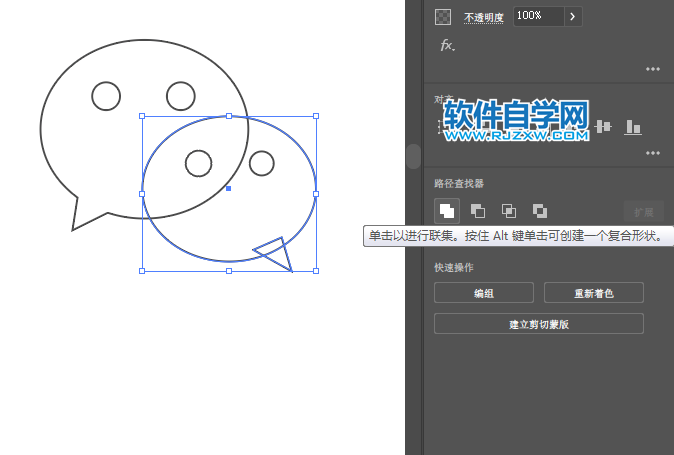Image resolution: width=674 pixels, height=455 pixels.
Task: Click the top-middle selection handle
Action: click(229, 116)
